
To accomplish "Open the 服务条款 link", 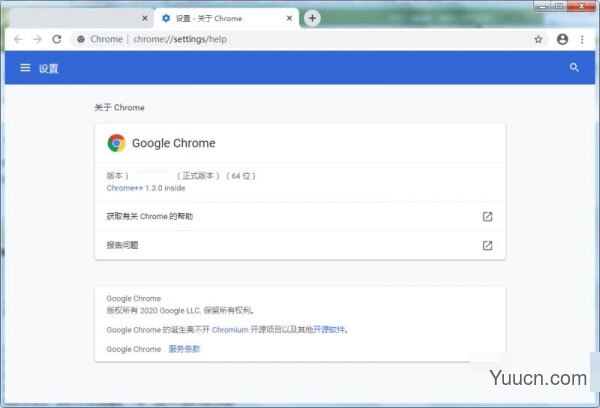I will pos(184,349).
